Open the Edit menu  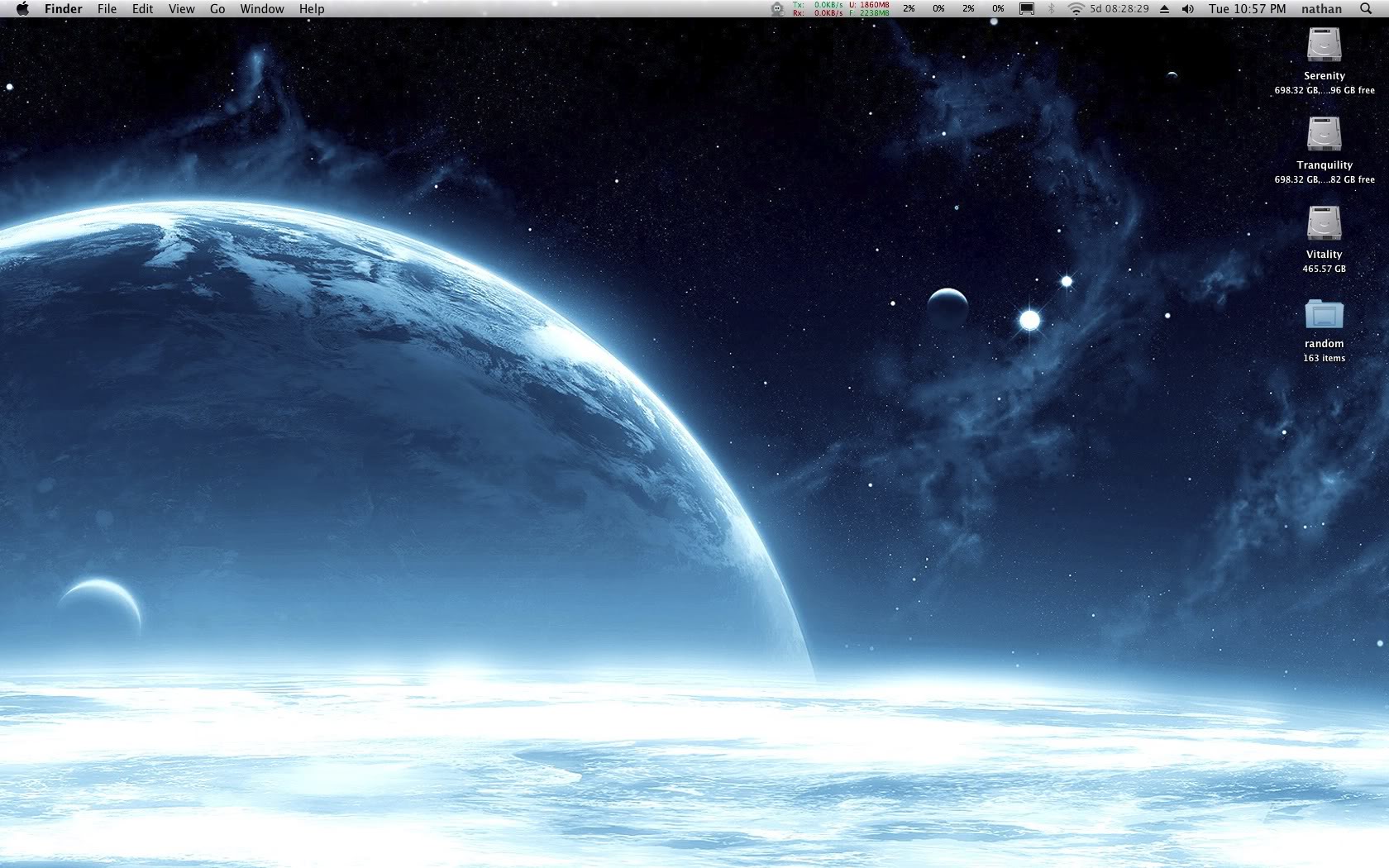click(143, 9)
